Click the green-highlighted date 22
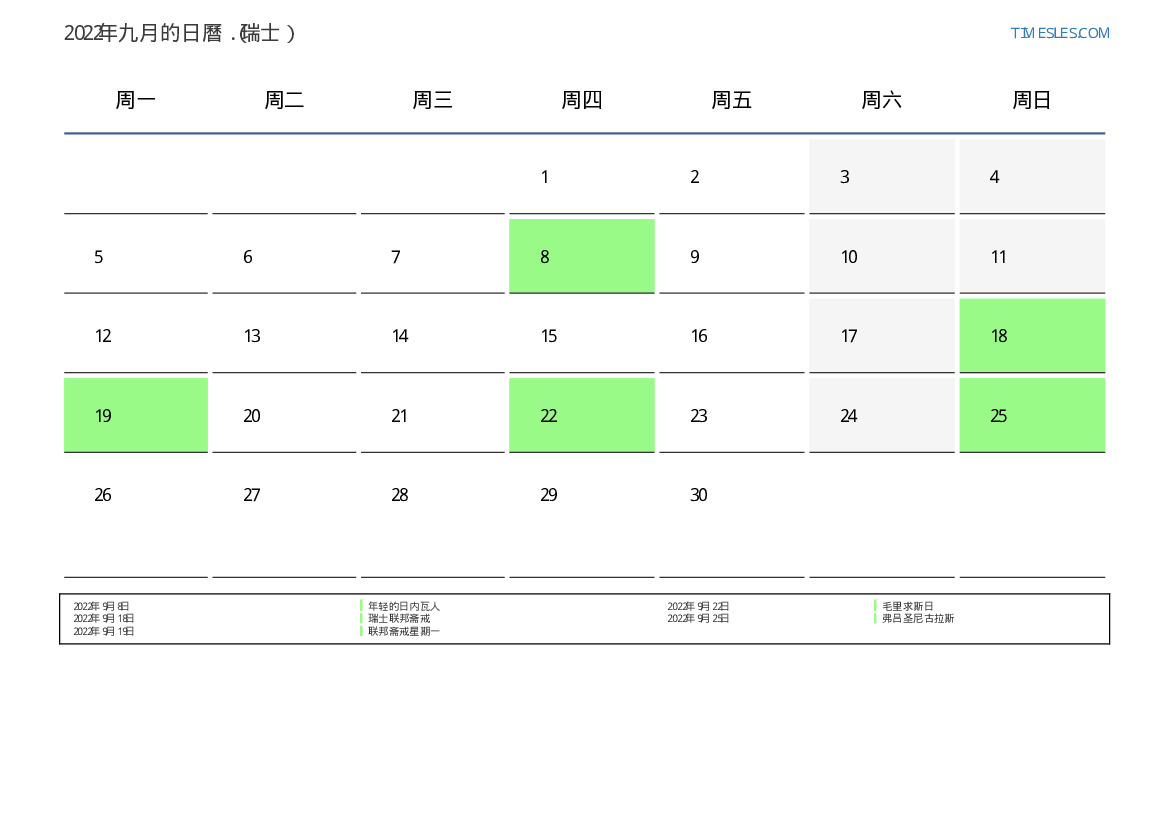1169x827 pixels. (581, 415)
